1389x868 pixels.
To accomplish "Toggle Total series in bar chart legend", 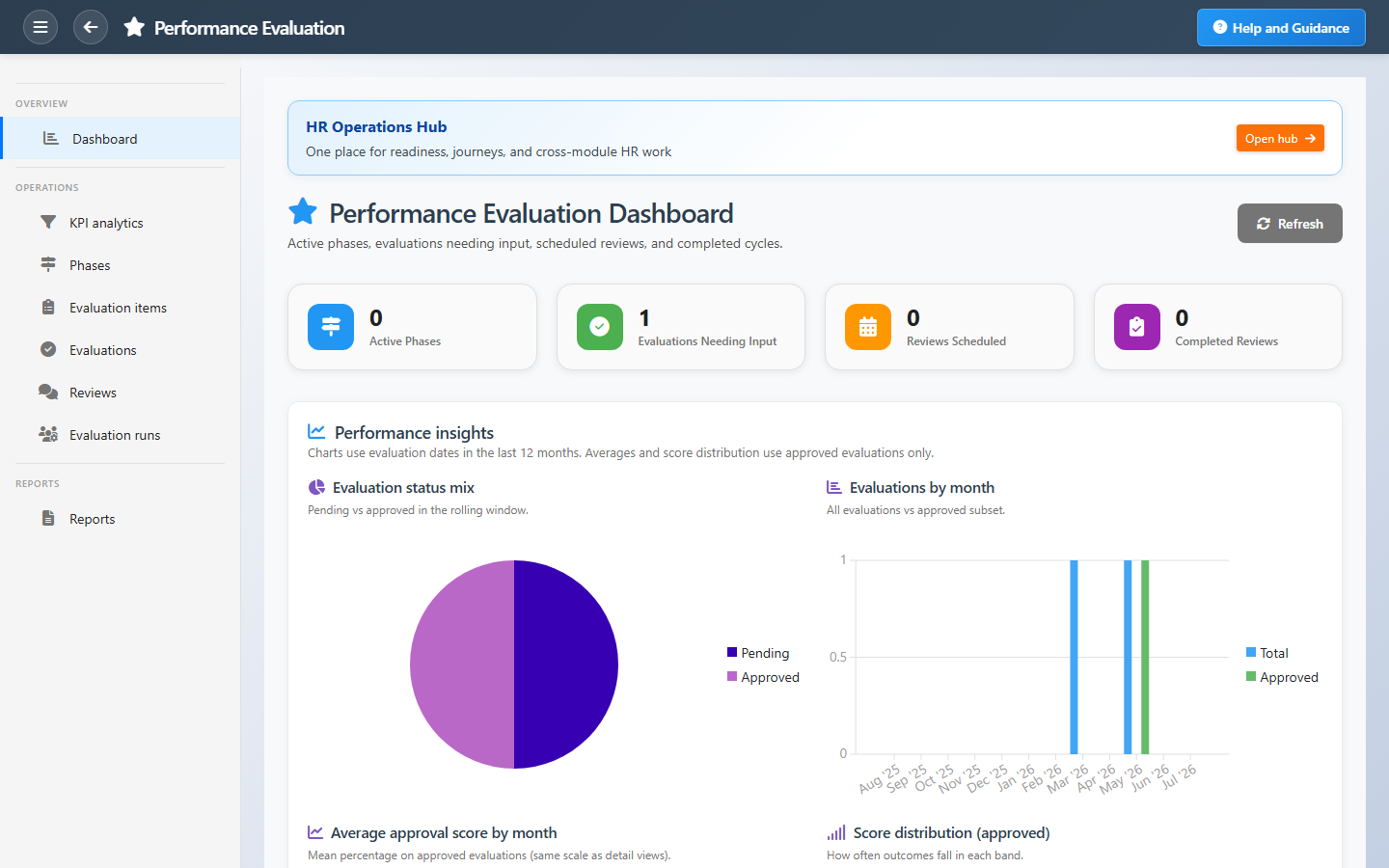I will [x=1267, y=653].
